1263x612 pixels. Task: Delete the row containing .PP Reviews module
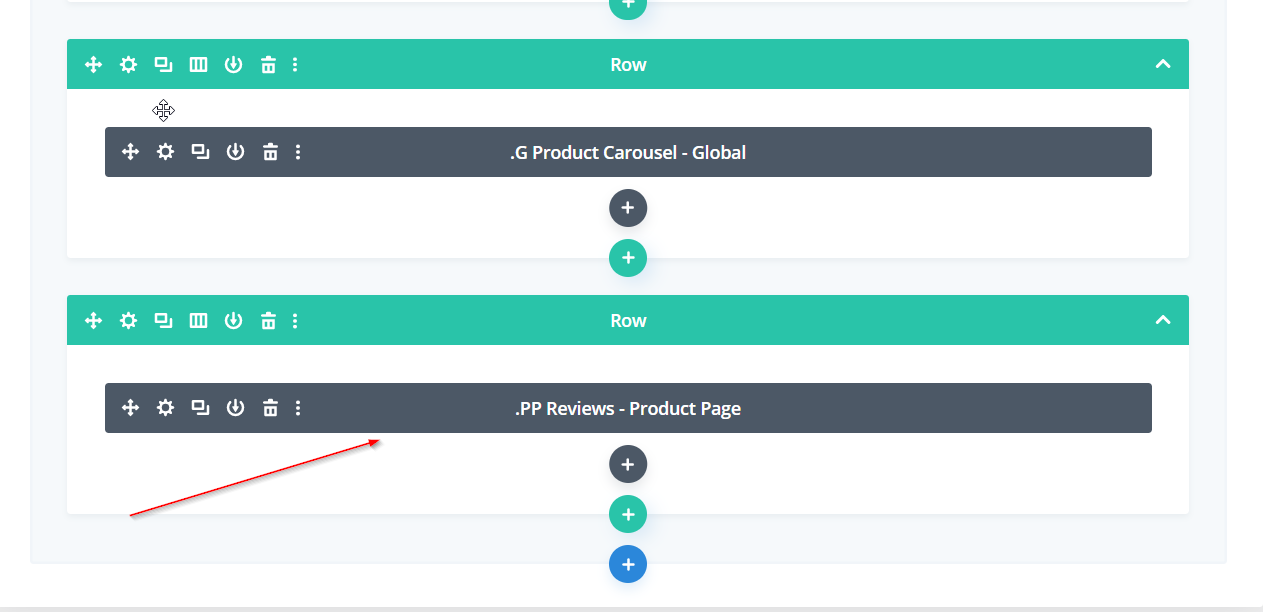point(268,321)
